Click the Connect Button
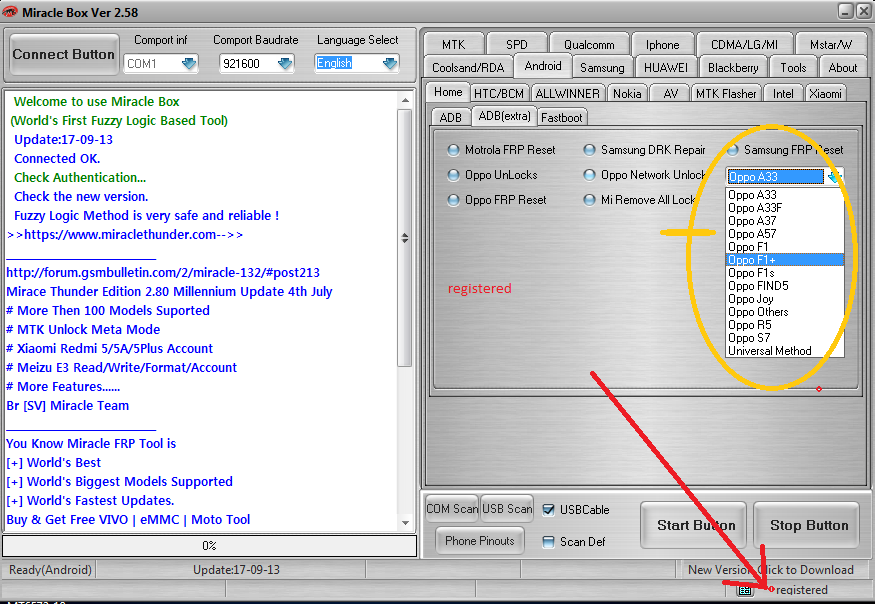 pos(64,54)
